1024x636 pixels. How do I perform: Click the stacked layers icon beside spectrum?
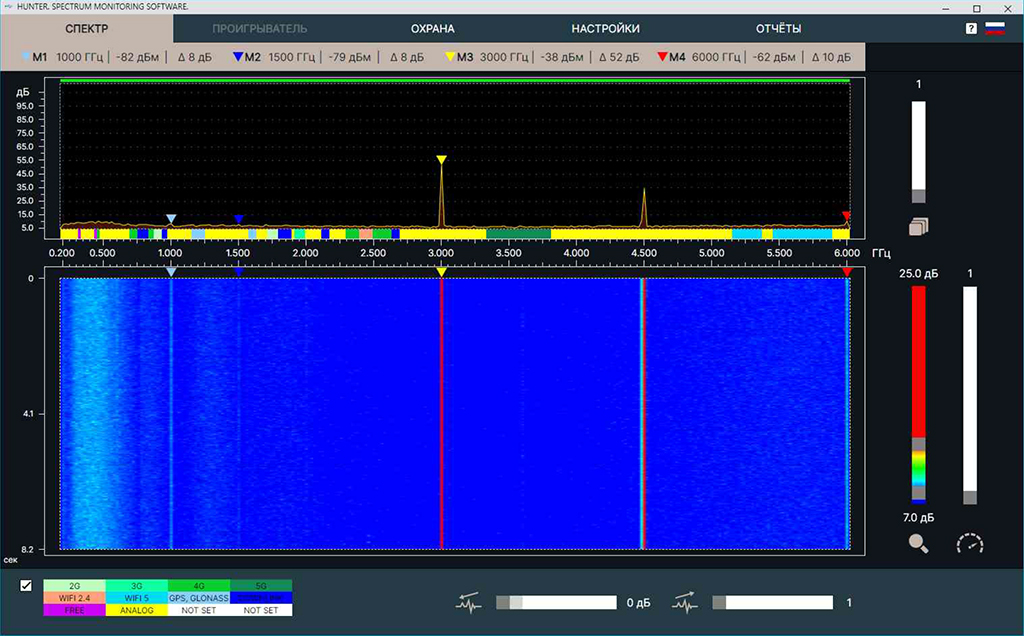(x=918, y=227)
